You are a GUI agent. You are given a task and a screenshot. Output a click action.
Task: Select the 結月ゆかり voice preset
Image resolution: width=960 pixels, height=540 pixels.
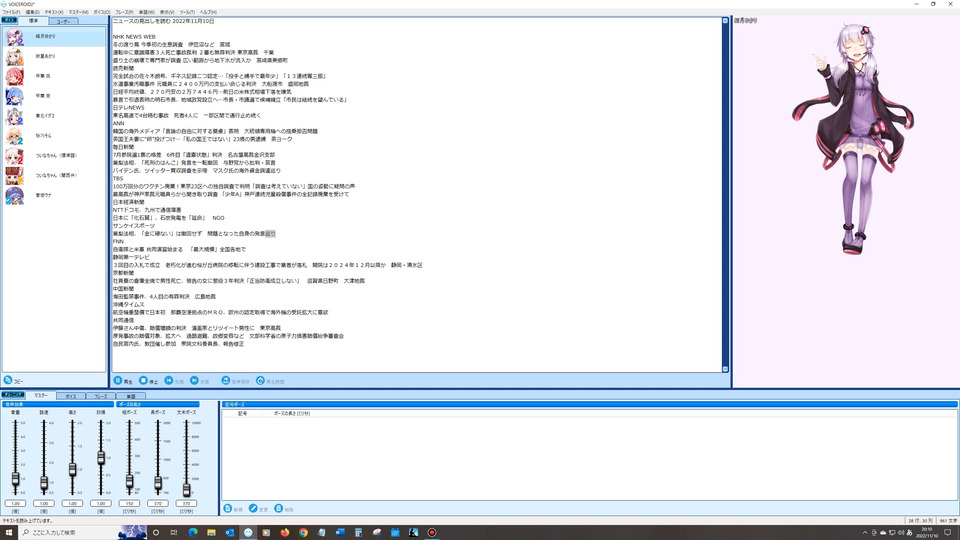(x=54, y=37)
